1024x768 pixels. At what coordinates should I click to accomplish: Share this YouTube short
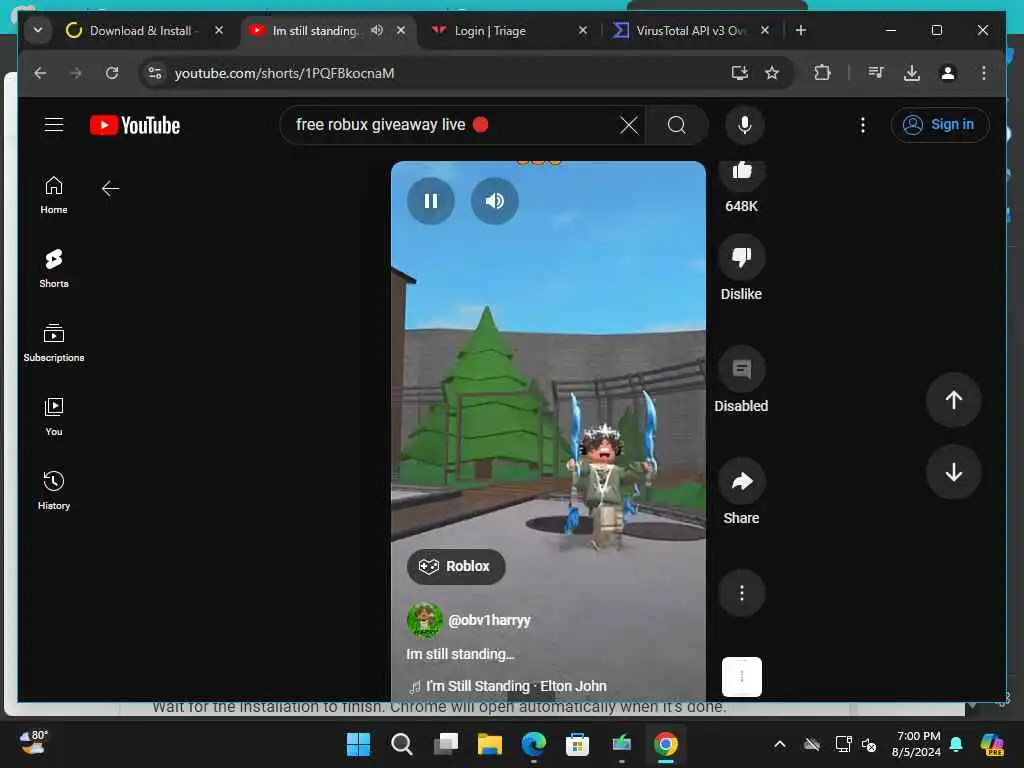point(741,481)
